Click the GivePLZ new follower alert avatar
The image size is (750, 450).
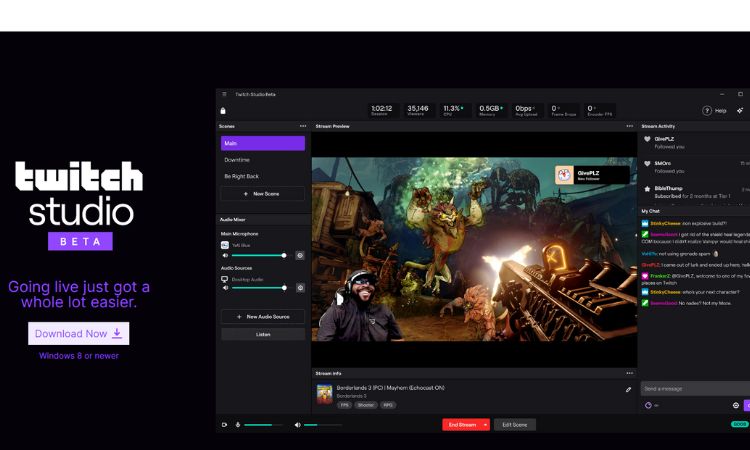tap(564, 175)
